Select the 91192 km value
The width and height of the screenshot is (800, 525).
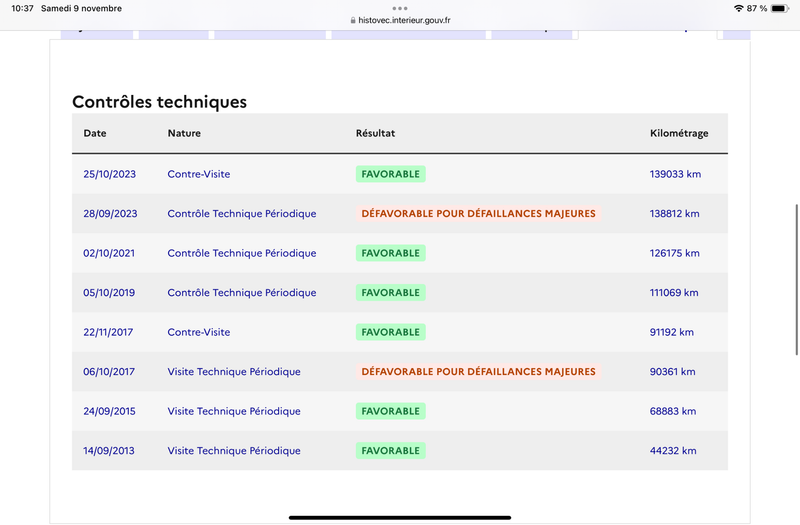click(671, 332)
